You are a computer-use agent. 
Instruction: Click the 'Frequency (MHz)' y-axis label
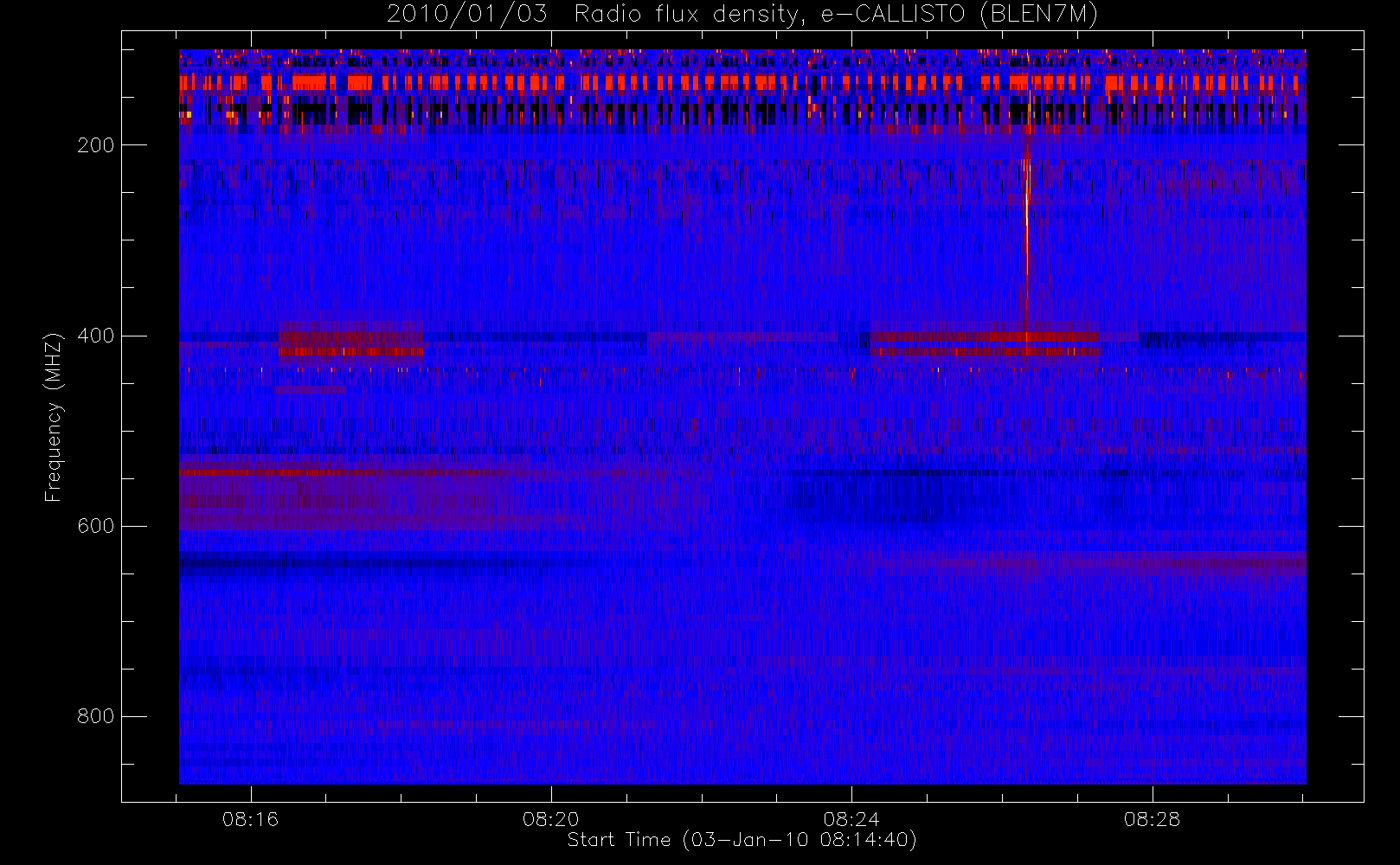click(x=54, y=416)
